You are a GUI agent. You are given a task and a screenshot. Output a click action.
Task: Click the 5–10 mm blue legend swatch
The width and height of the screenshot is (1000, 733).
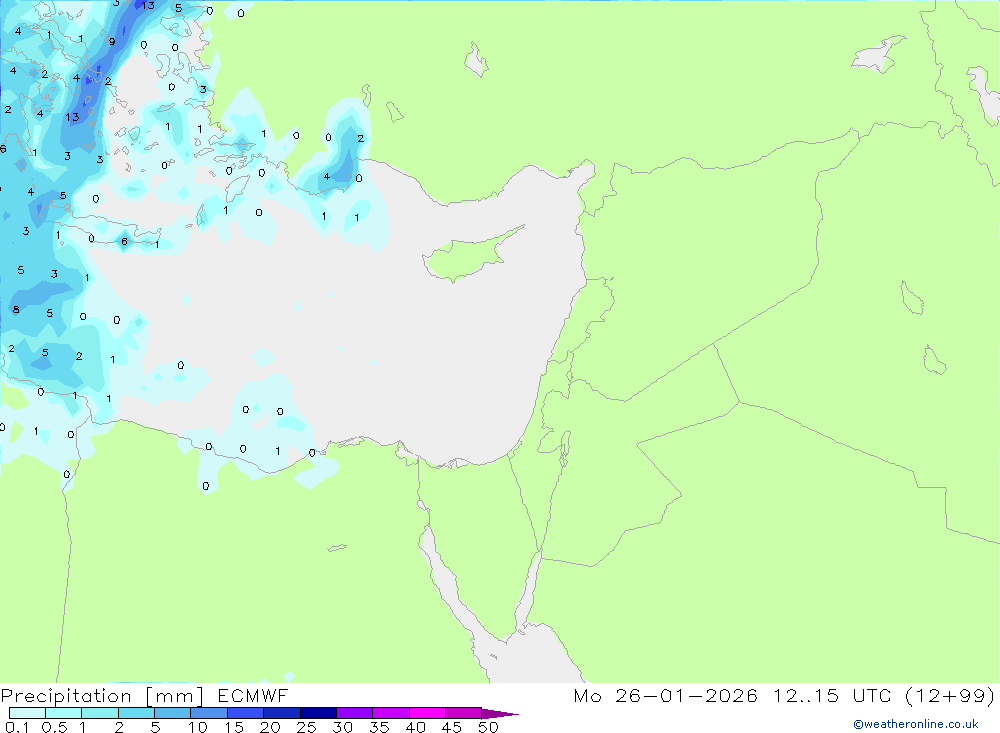tap(172, 713)
